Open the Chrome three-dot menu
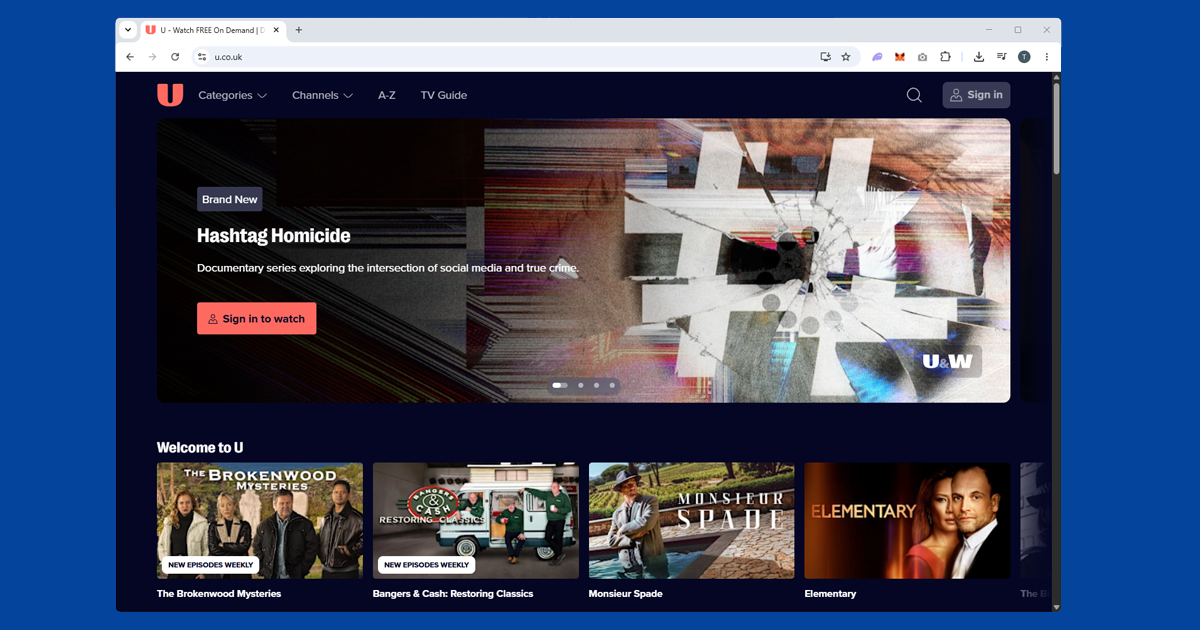 [x=1047, y=57]
